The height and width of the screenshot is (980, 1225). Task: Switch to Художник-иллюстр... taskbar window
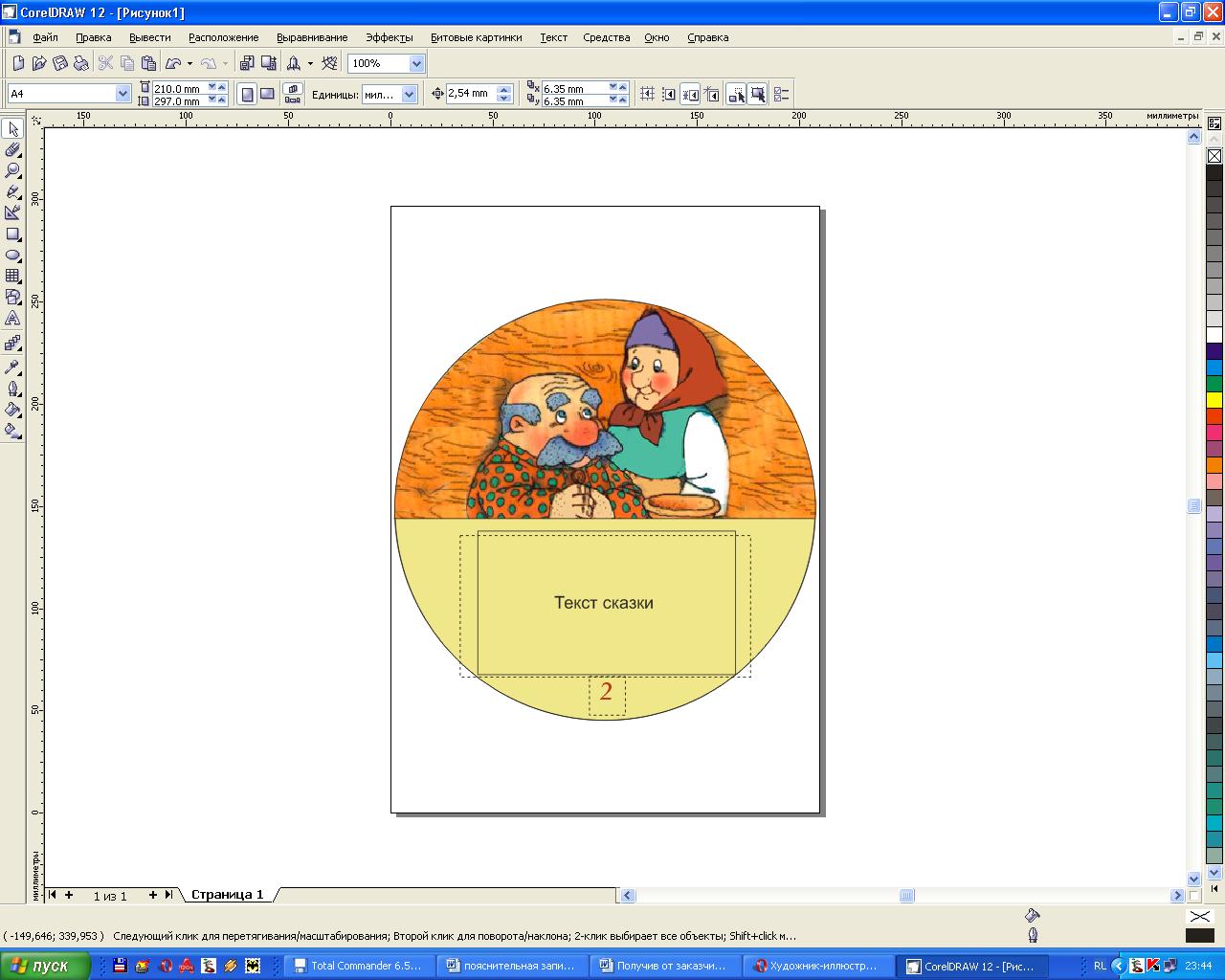[817, 966]
